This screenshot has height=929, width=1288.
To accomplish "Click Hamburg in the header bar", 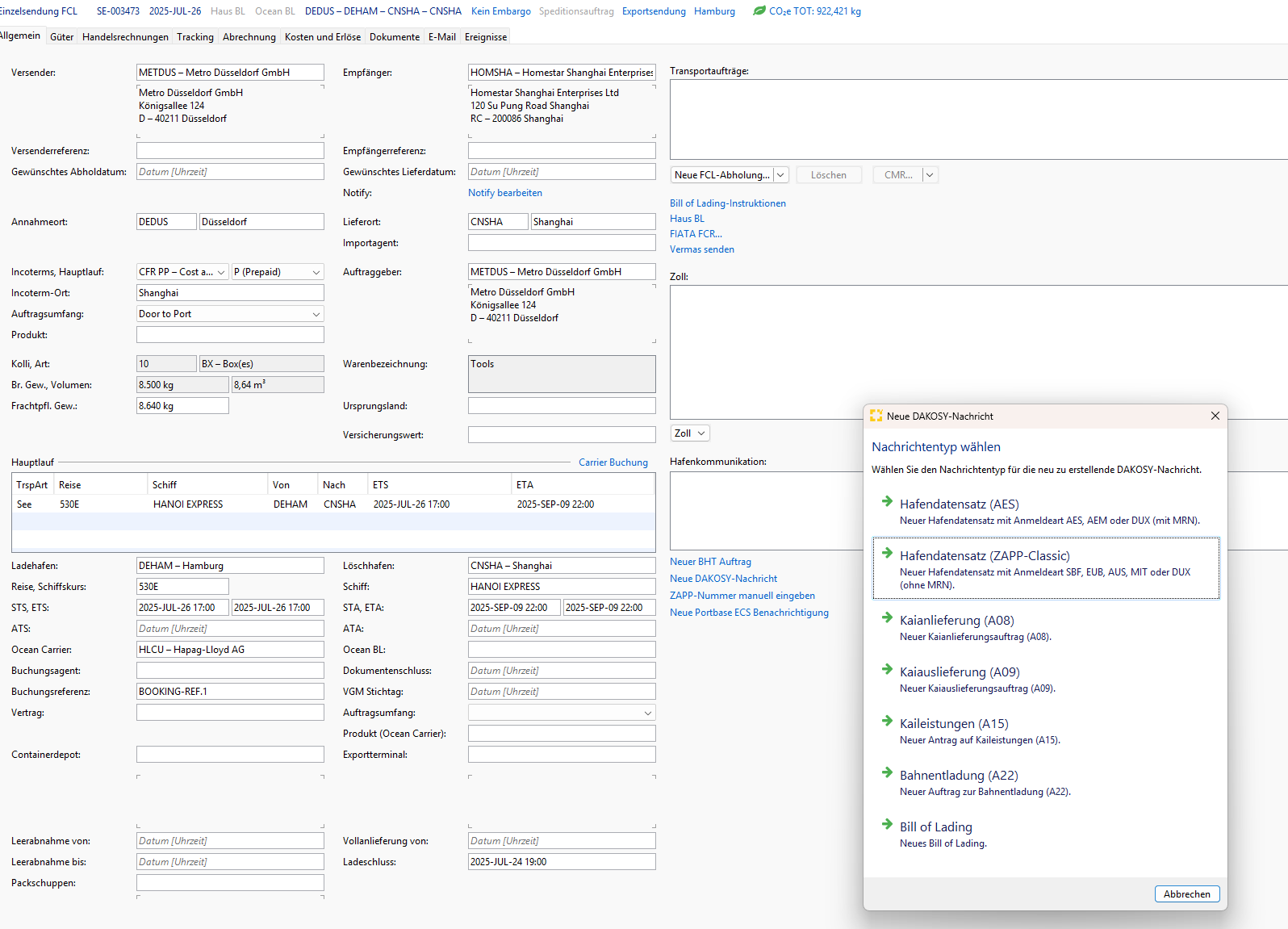I will pos(714,11).
